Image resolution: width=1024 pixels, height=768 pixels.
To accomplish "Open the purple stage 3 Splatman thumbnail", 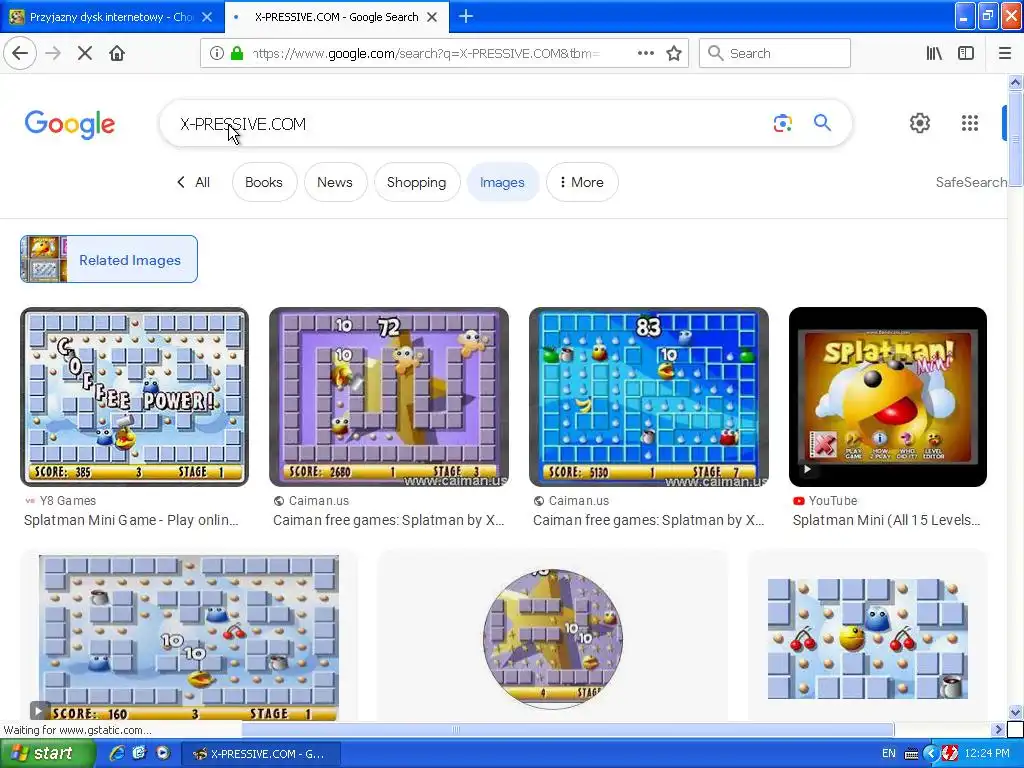I will tap(389, 397).
